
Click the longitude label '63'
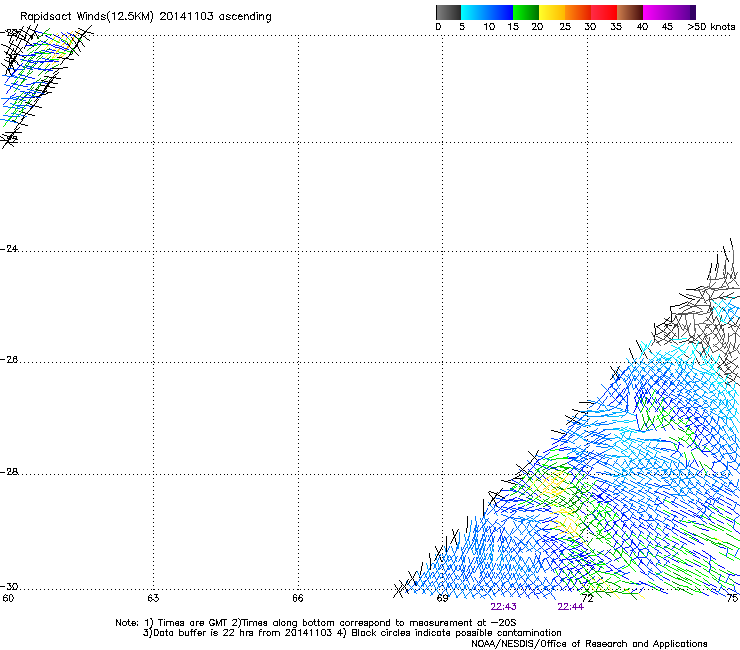(x=153, y=598)
